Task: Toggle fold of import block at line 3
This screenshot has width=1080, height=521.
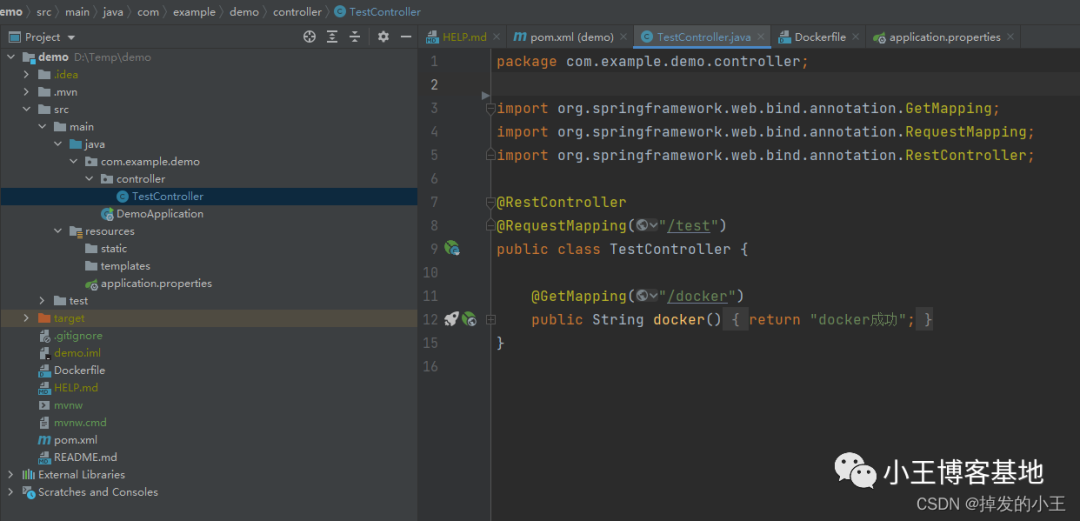Action: pos(489,108)
